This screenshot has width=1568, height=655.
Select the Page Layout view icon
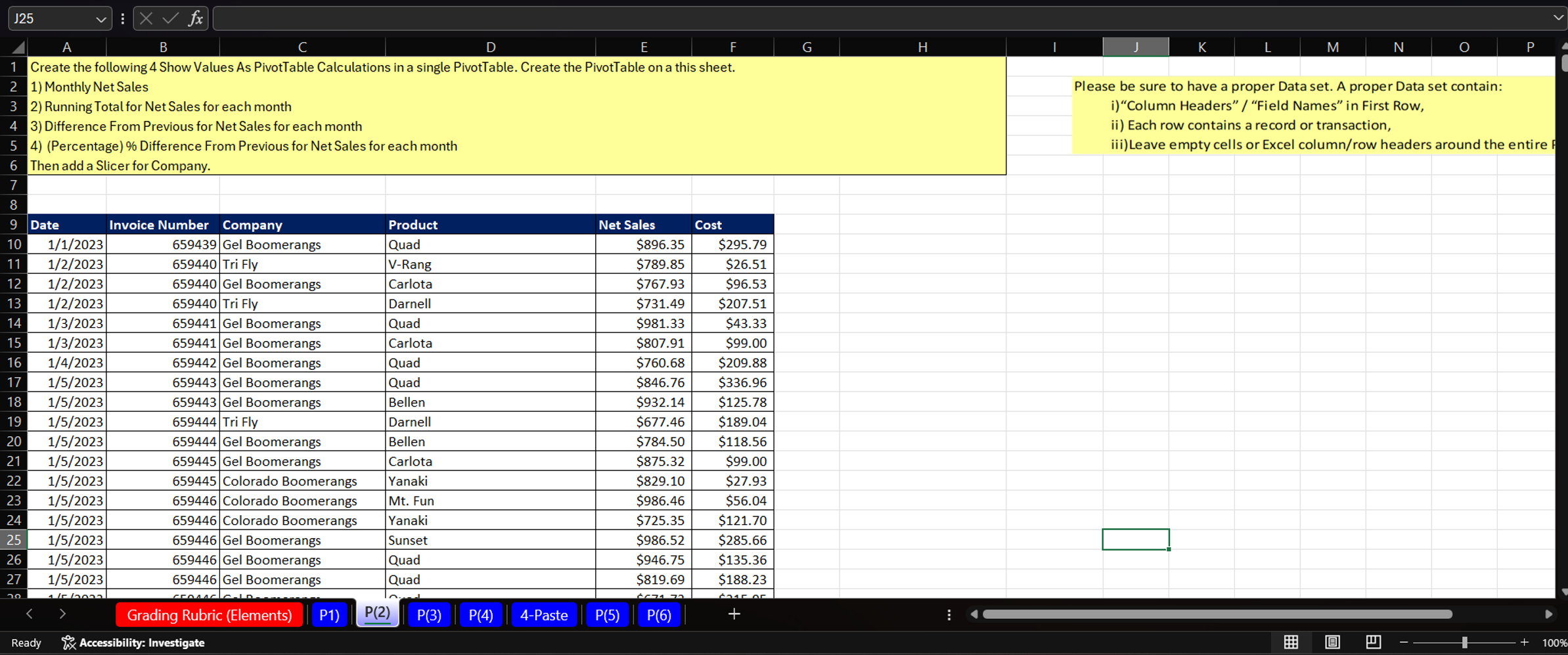pos(1333,643)
